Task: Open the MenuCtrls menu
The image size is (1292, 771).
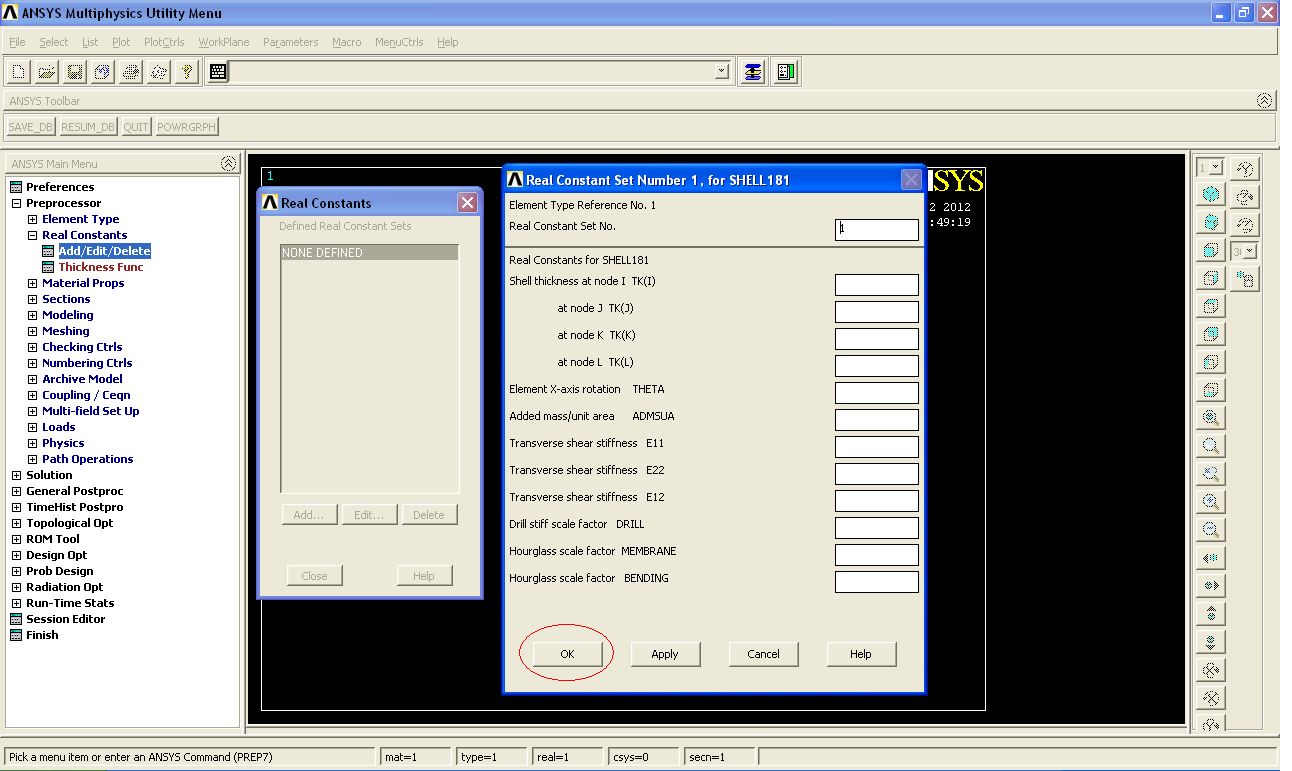Action: [x=399, y=42]
